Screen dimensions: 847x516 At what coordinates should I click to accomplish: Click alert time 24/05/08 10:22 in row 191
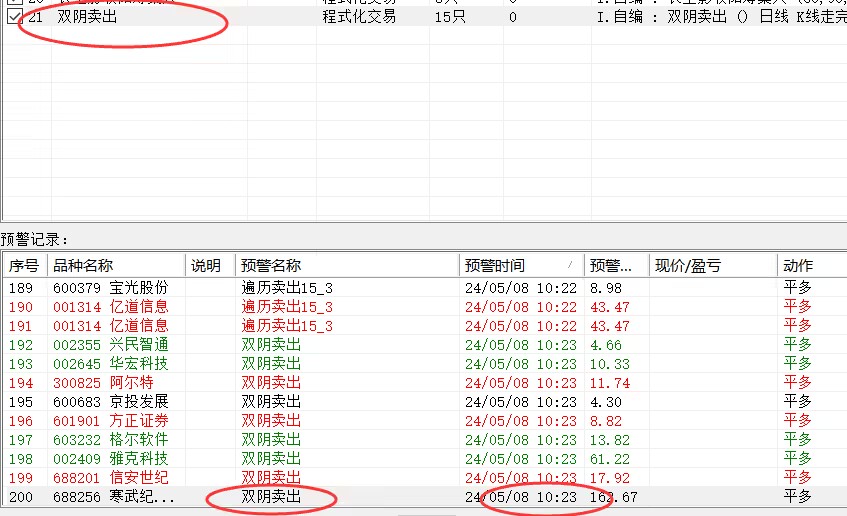click(521, 326)
